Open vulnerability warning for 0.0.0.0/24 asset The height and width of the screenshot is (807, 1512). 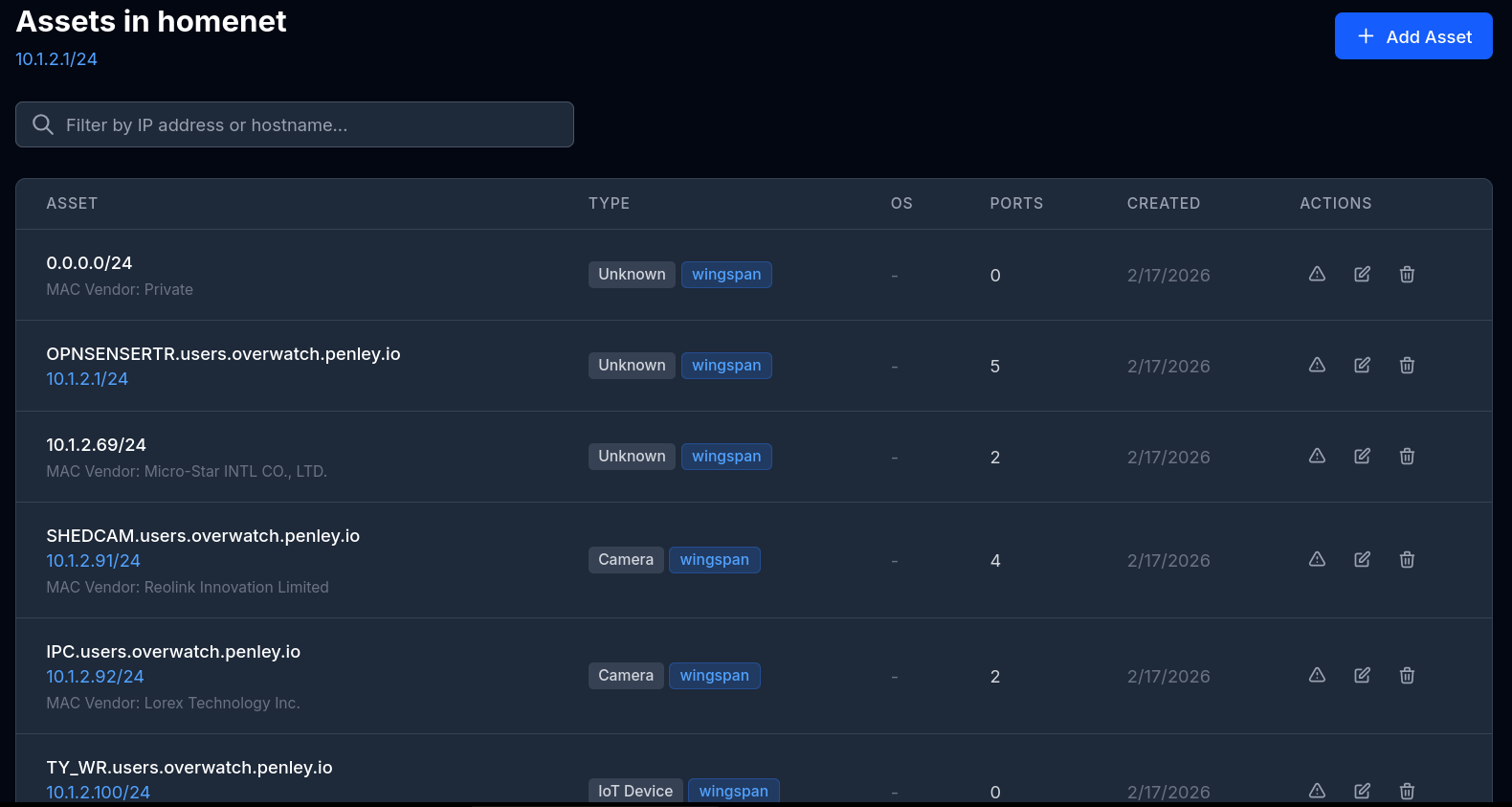(x=1317, y=274)
